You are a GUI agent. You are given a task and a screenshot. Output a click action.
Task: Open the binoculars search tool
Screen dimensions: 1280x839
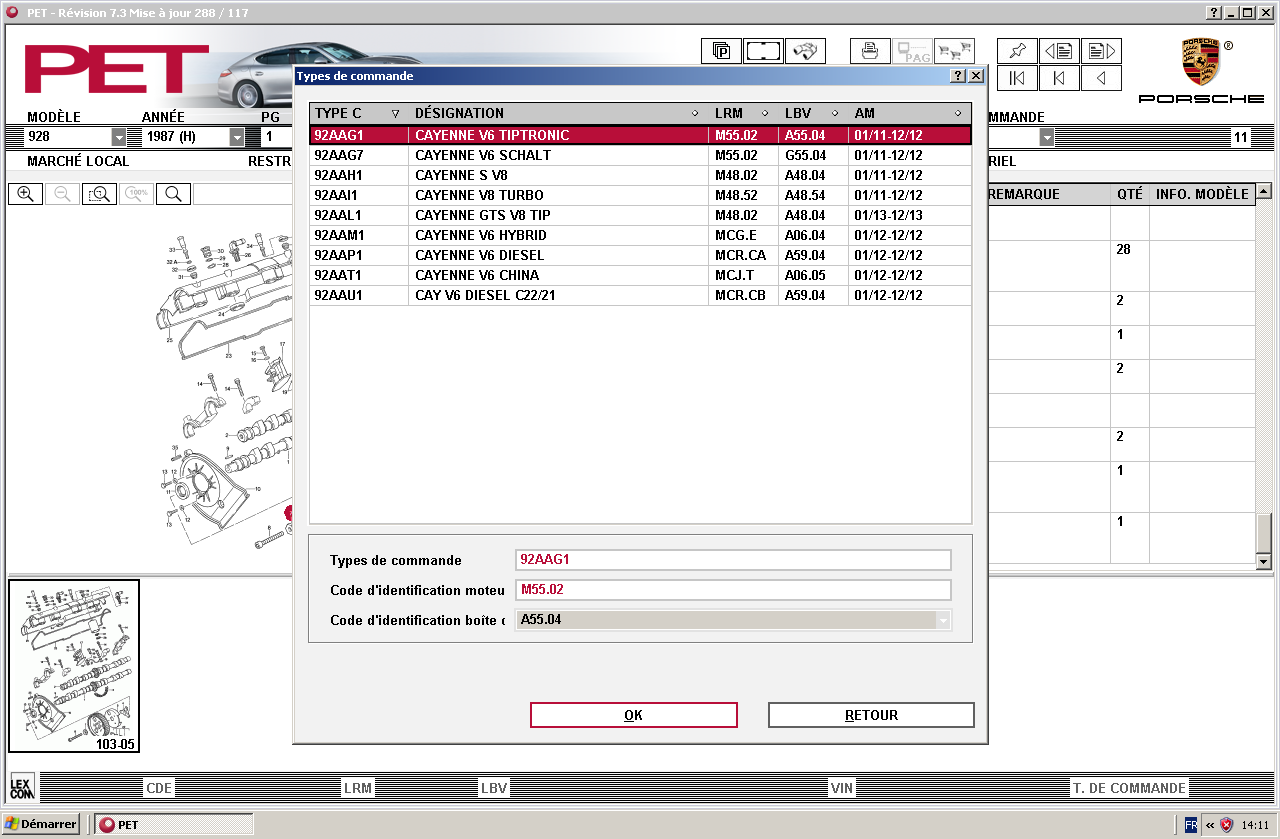pyautogui.click(x=805, y=50)
